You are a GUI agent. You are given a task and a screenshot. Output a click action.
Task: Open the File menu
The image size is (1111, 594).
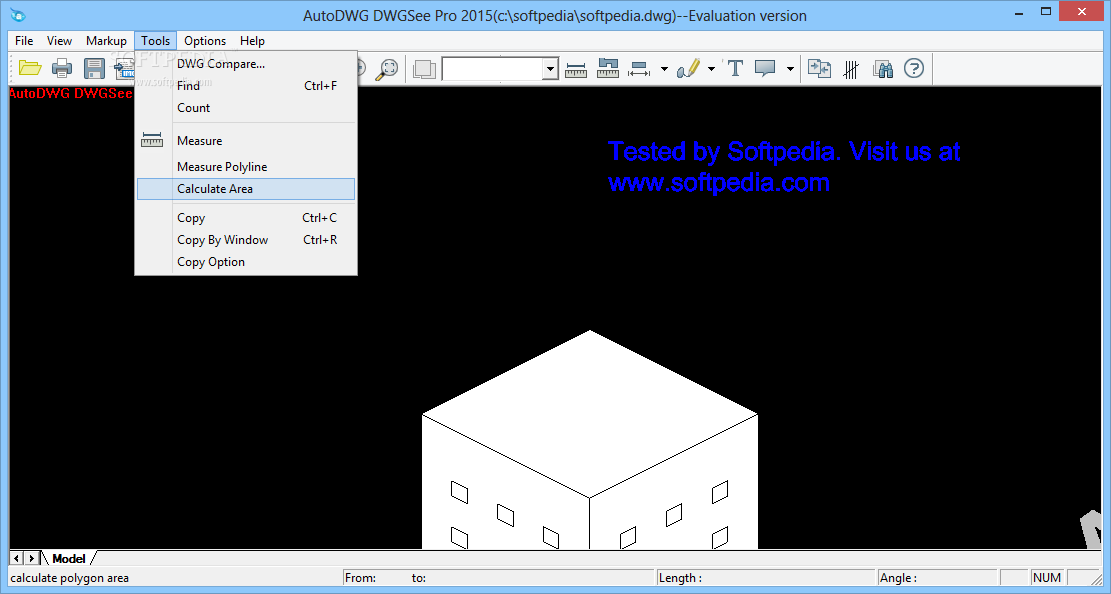(24, 40)
